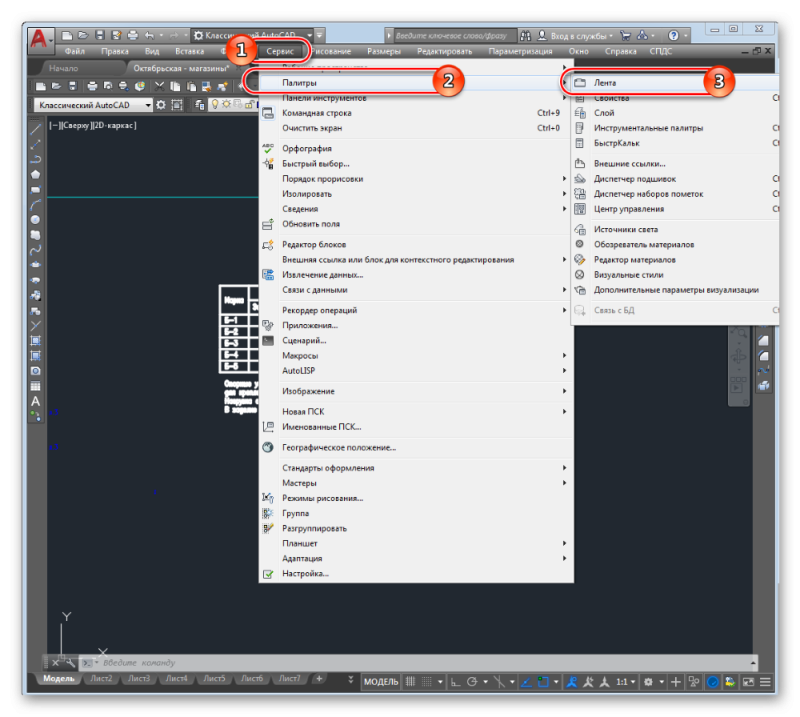Open the annotation scale 1:1 dropdown
Viewport: 800px width, 717px height.
click(626, 682)
